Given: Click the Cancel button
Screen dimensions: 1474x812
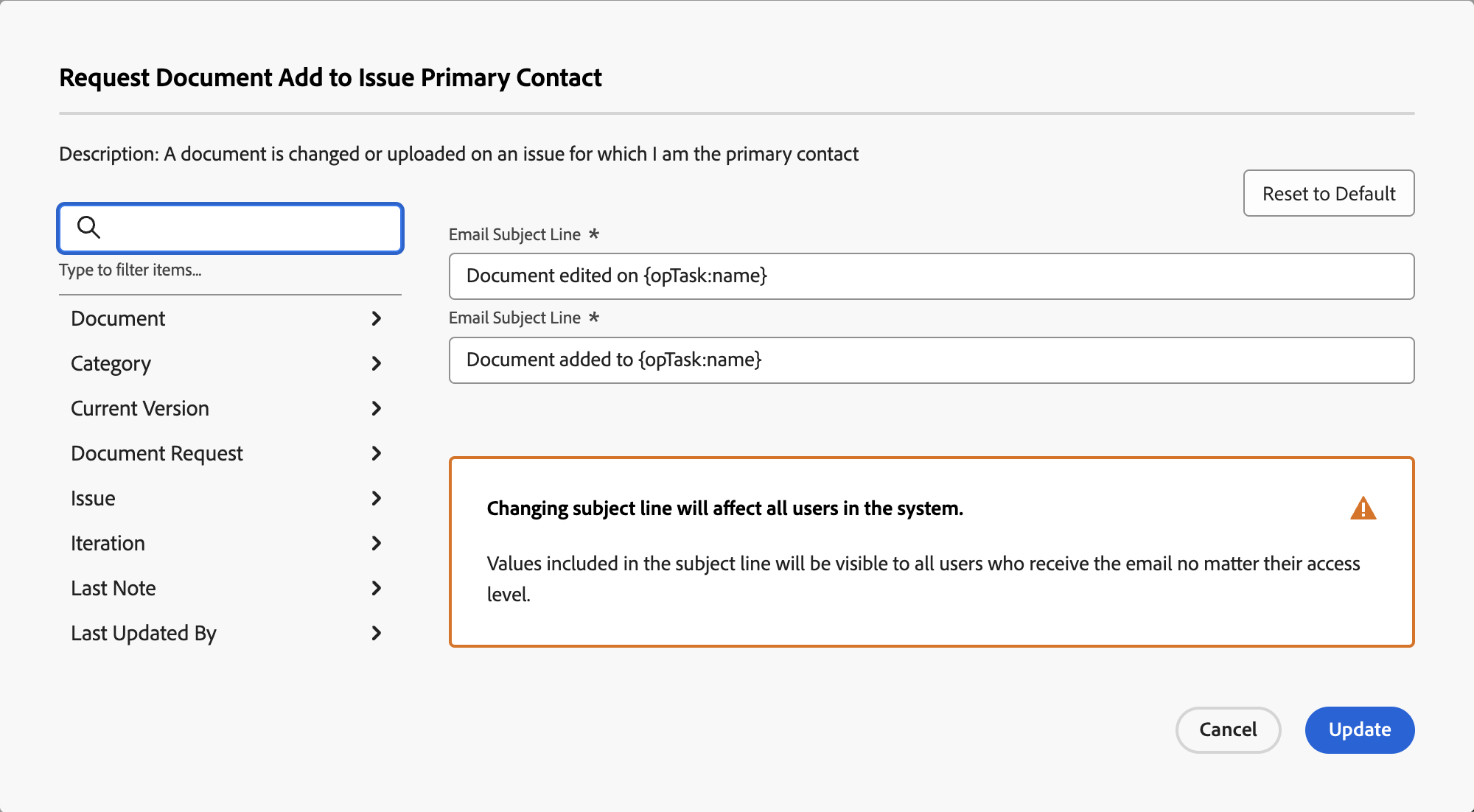Looking at the screenshot, I should pos(1228,729).
